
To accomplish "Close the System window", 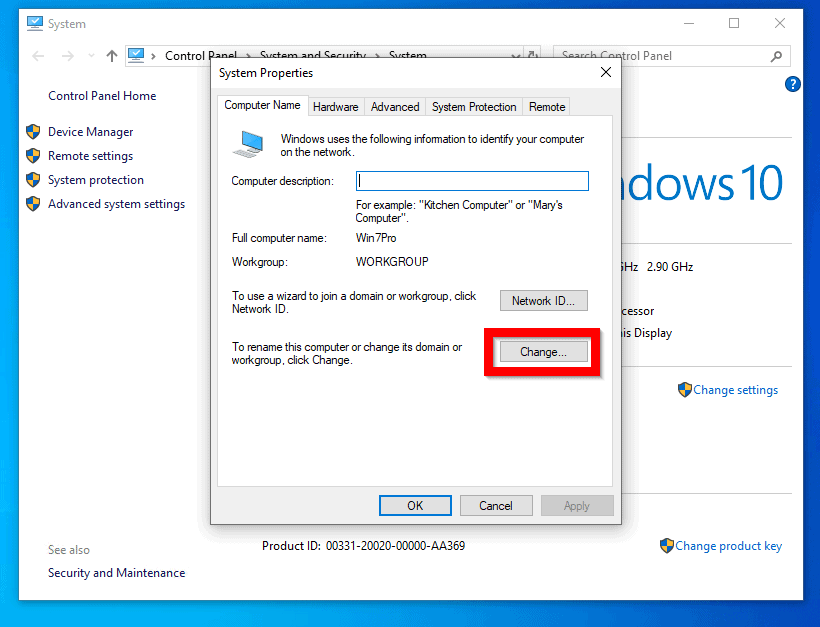I will coord(780,24).
